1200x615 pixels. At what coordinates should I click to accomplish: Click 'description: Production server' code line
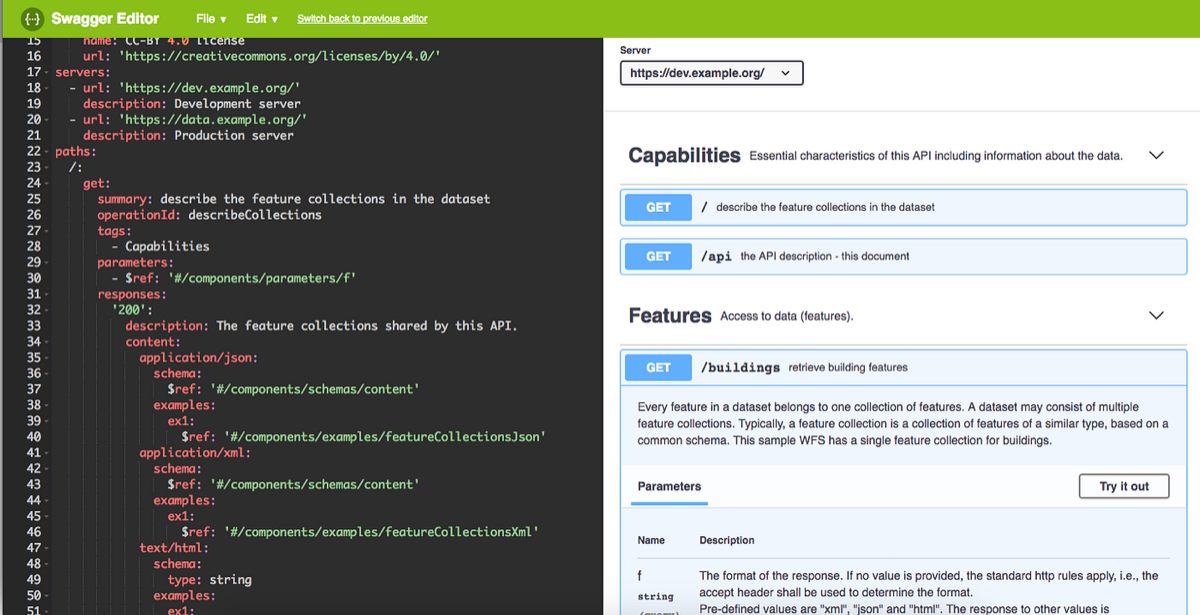pyautogui.click(x=188, y=136)
